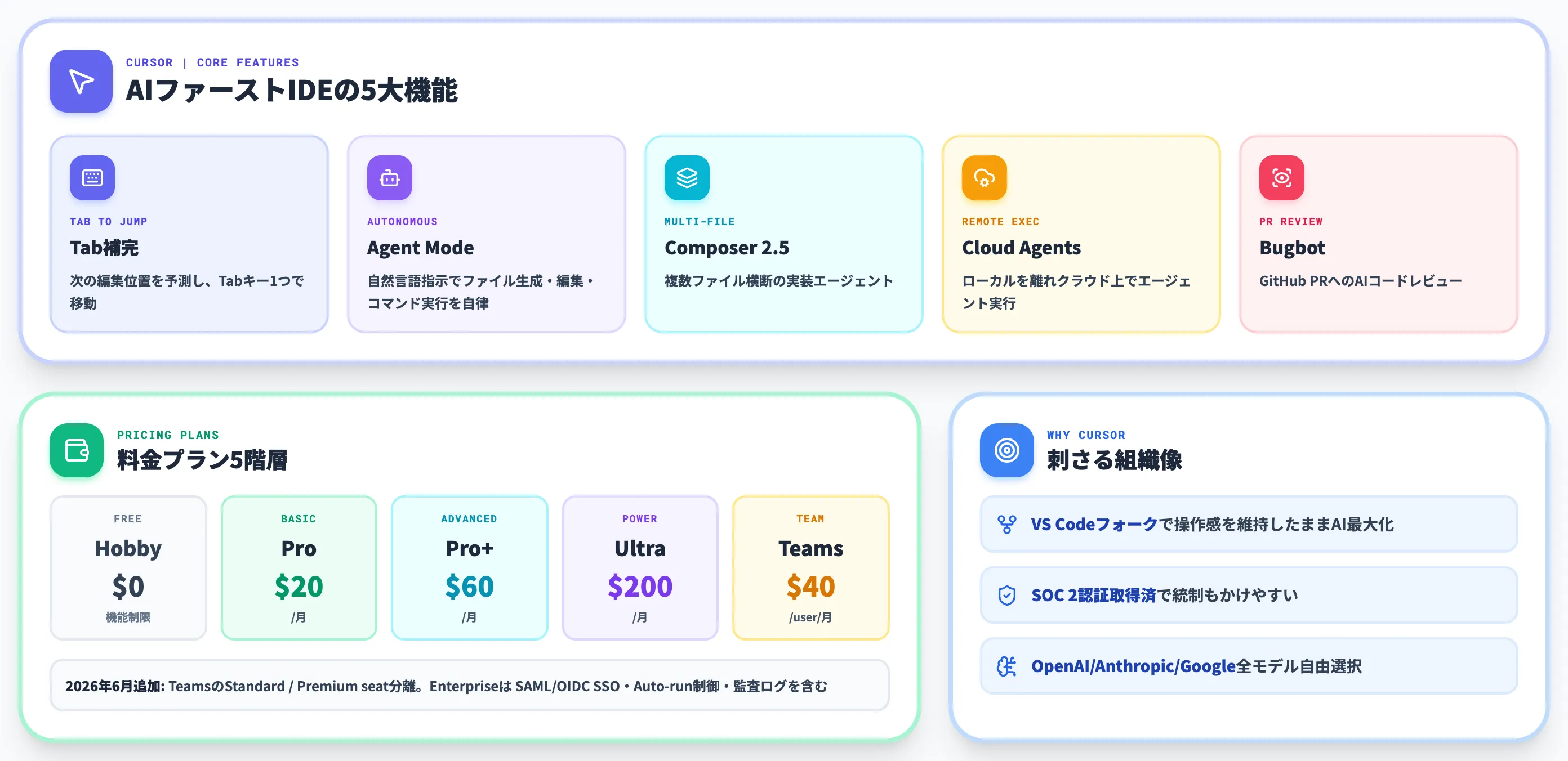Select the Hobby $0 plan card

tap(128, 567)
